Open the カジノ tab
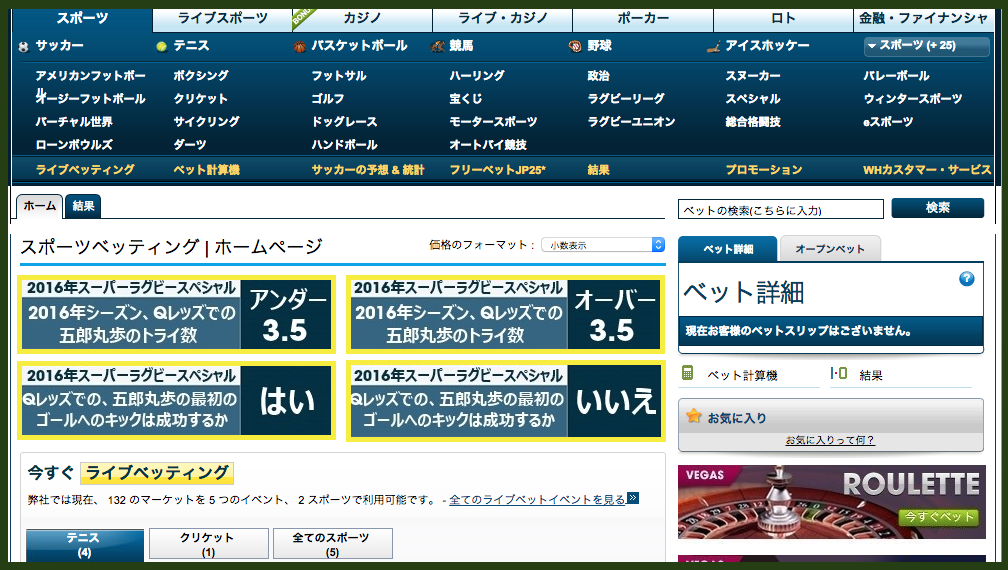The width and height of the screenshot is (1008, 570). [x=363, y=19]
